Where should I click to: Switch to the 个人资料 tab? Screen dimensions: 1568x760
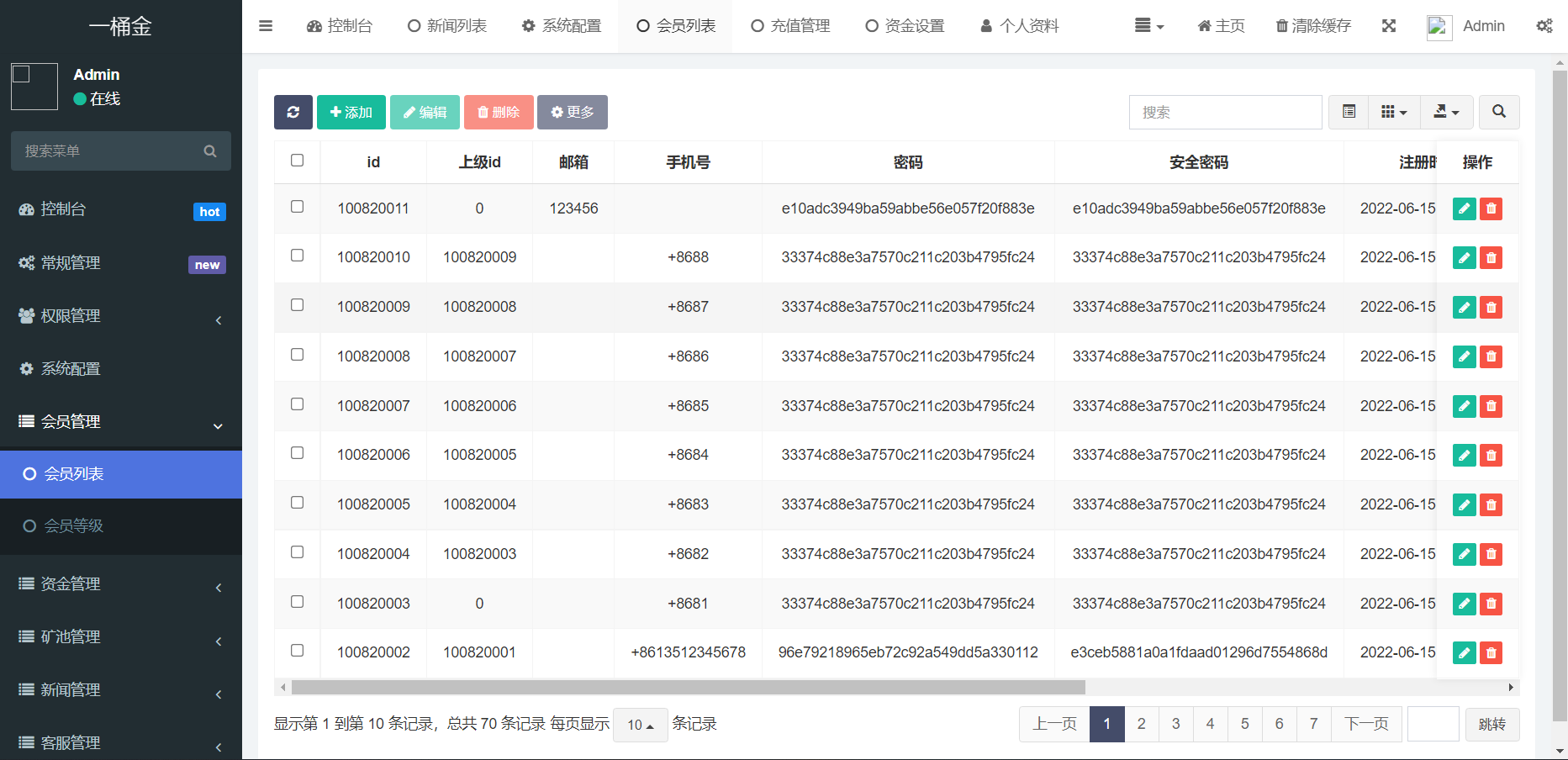pos(1019,26)
